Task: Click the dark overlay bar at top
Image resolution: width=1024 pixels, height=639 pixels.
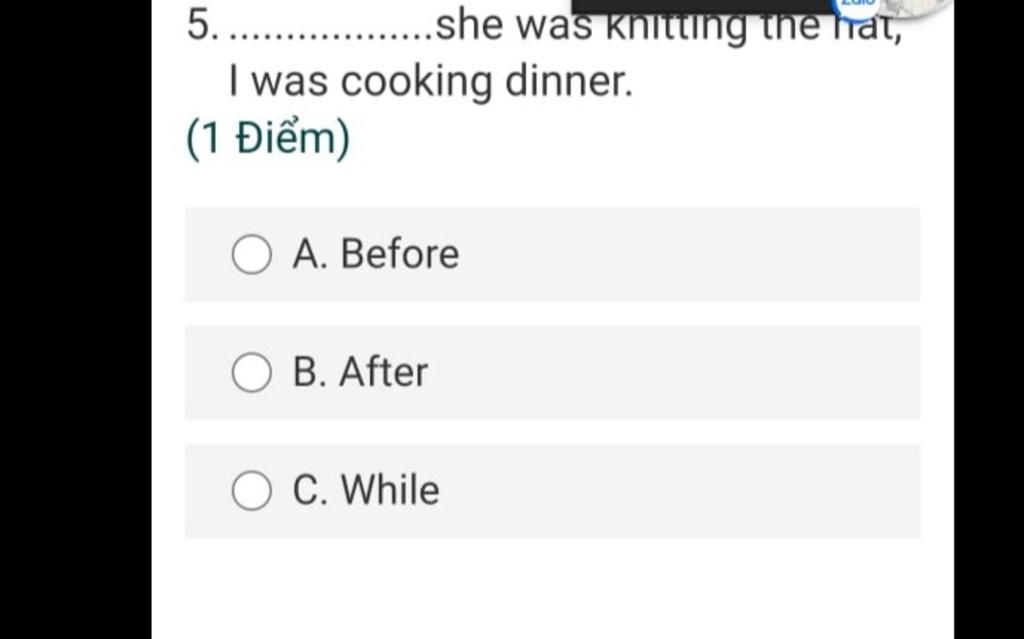Action: click(x=704, y=6)
